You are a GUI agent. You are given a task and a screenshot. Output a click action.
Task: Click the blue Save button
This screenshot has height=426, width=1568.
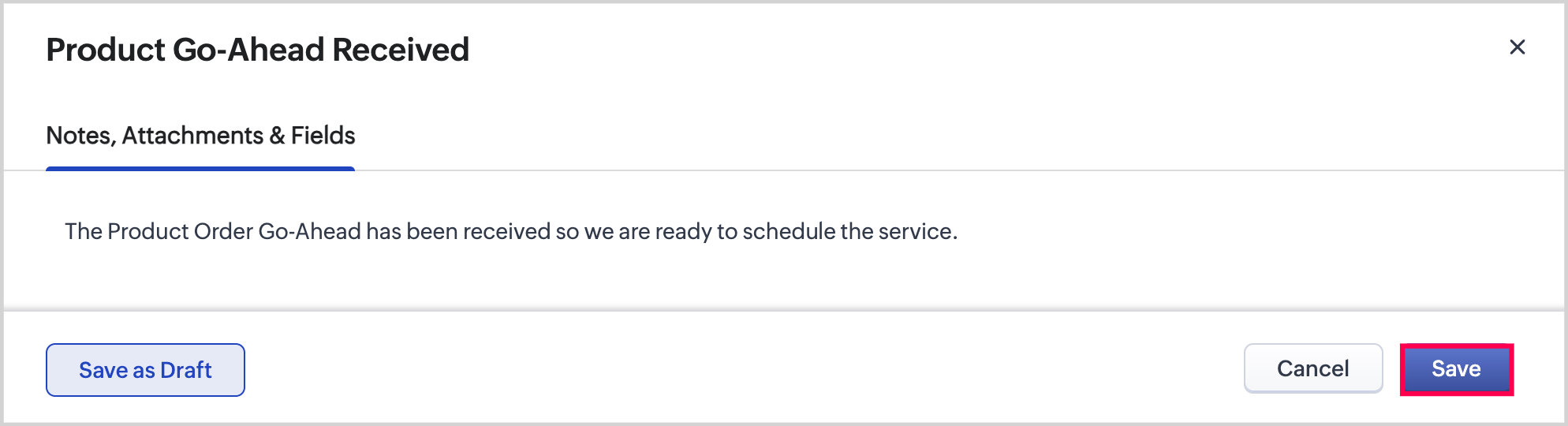point(1456,369)
